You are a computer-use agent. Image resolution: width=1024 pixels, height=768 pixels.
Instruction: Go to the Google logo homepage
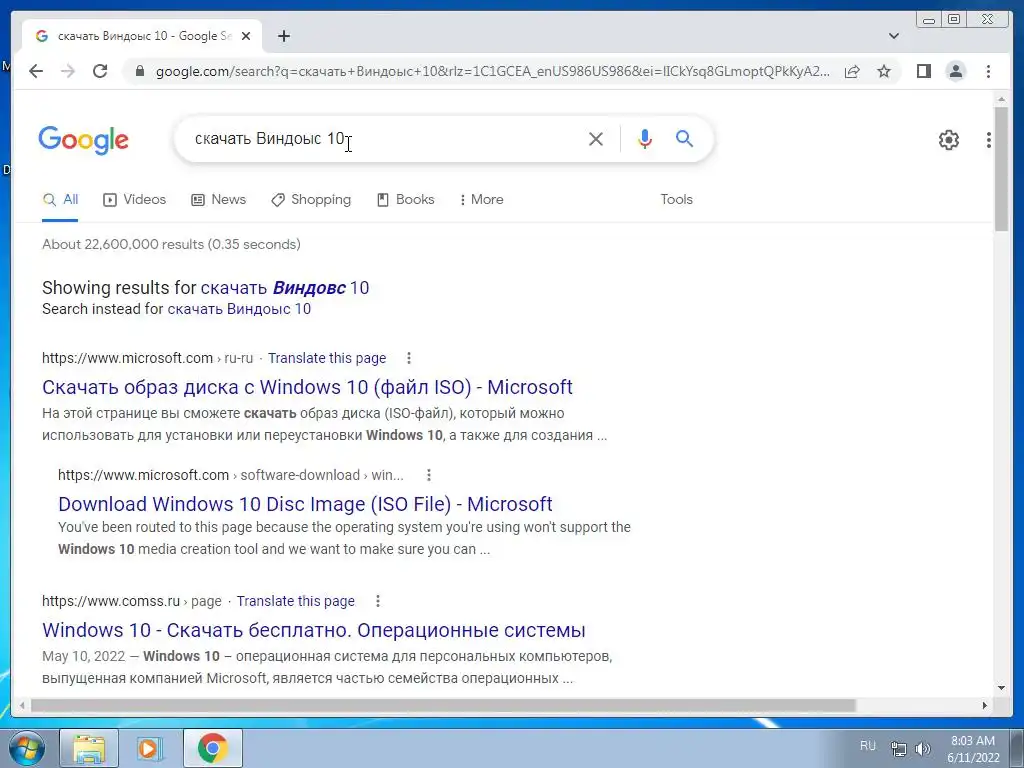[x=84, y=140]
